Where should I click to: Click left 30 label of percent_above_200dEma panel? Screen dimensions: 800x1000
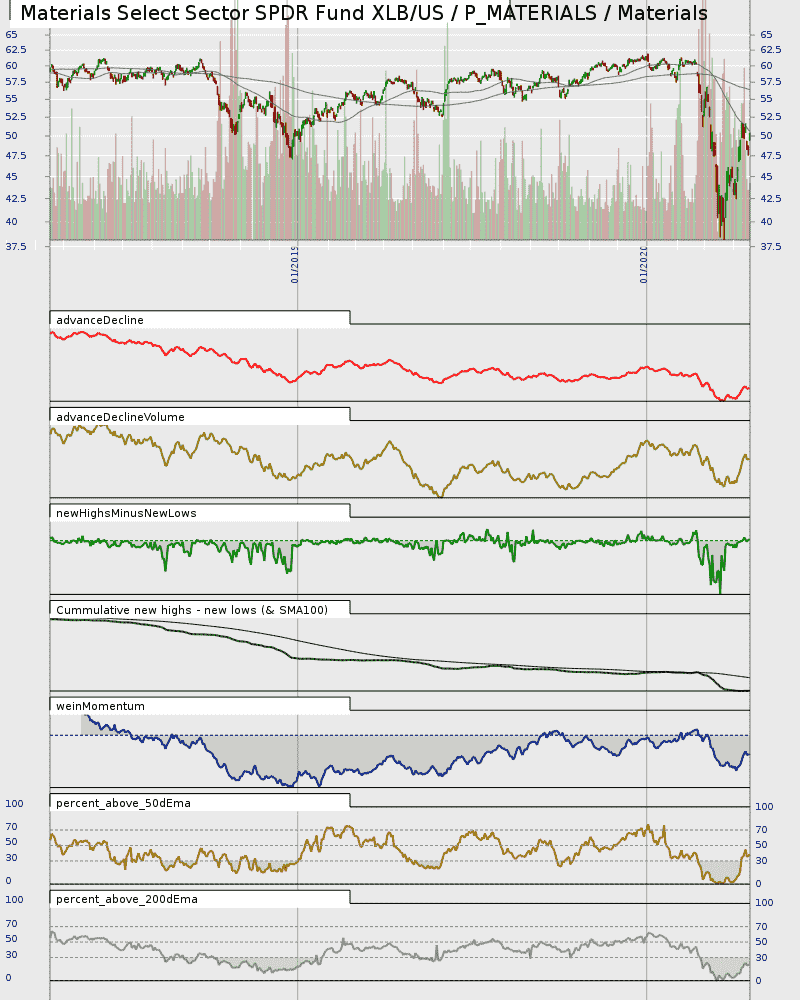pos(11,955)
